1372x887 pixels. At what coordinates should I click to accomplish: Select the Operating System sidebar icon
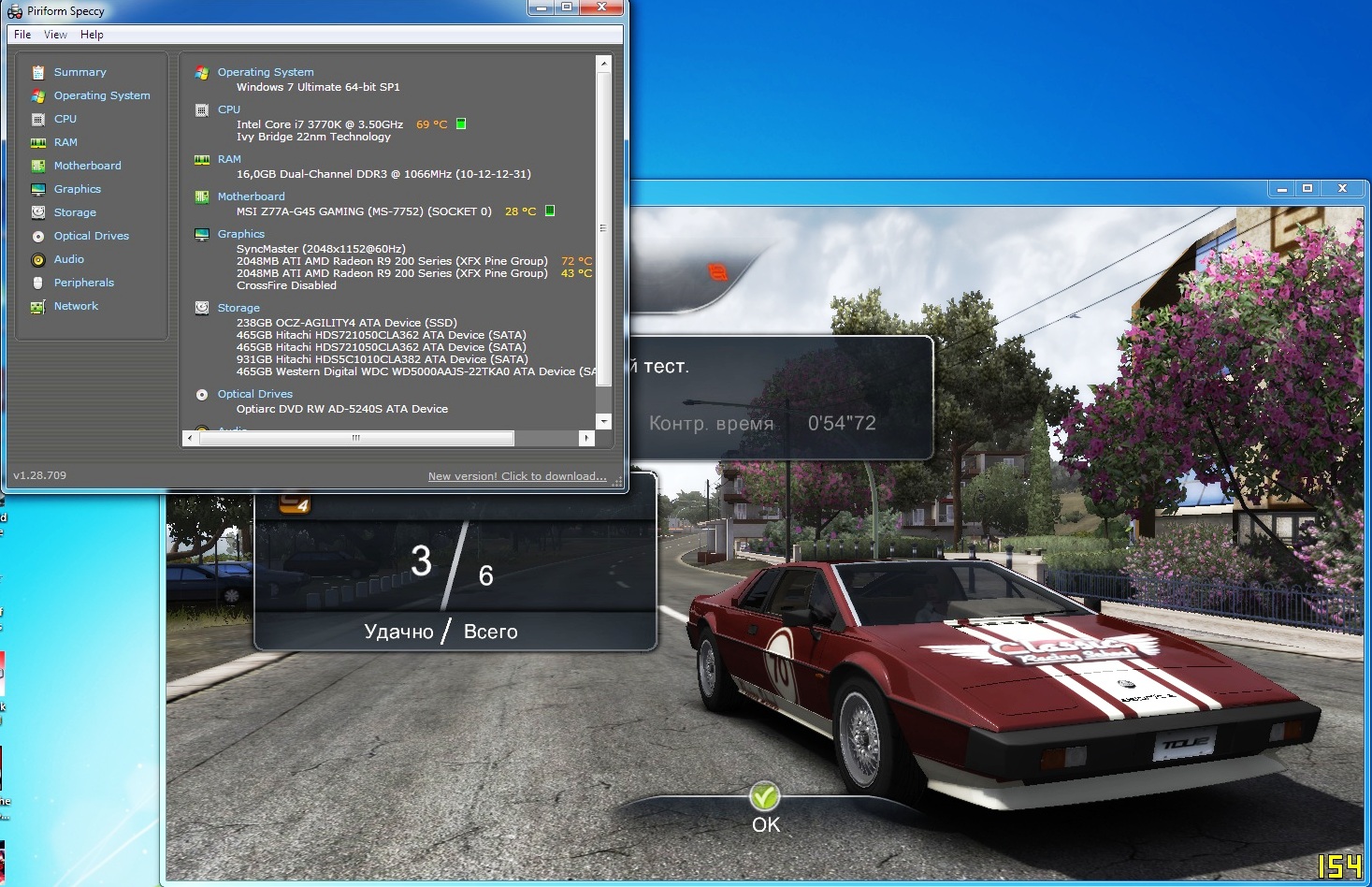pyautogui.click(x=38, y=95)
